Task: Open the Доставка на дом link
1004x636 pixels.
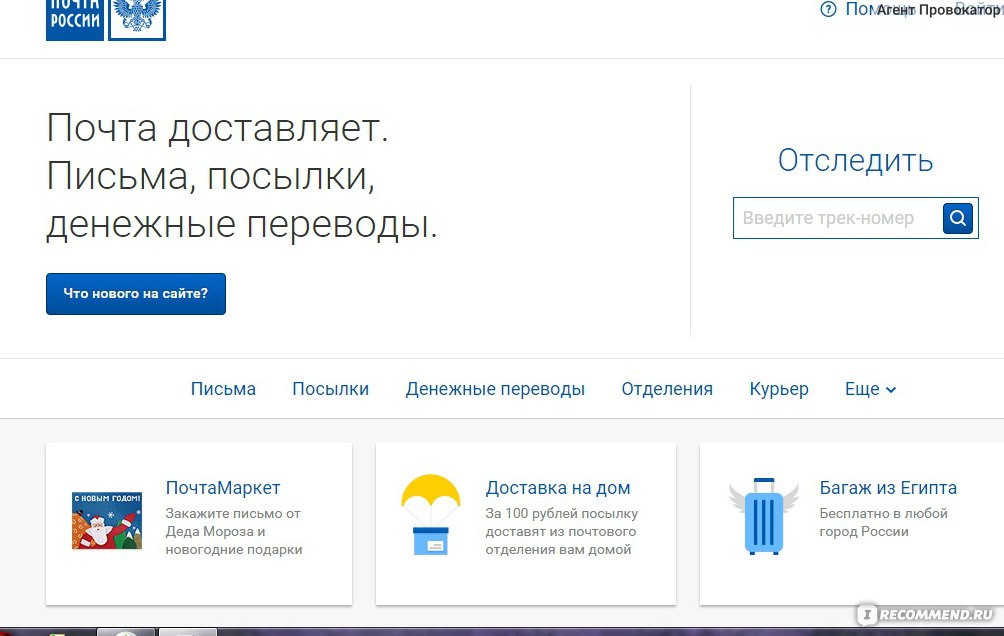Action: (x=558, y=488)
